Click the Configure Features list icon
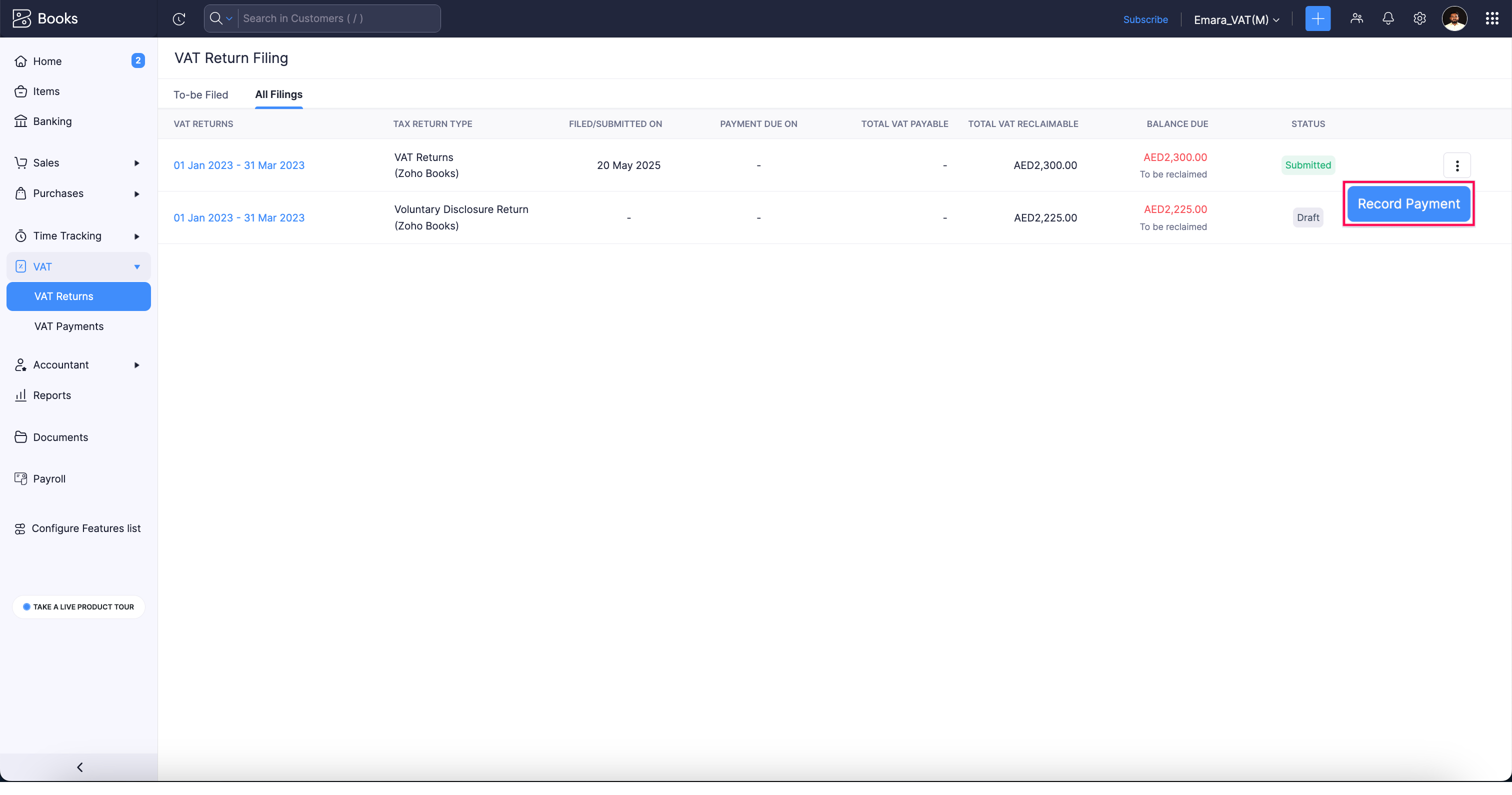Image resolution: width=1512 pixels, height=795 pixels. (20, 528)
